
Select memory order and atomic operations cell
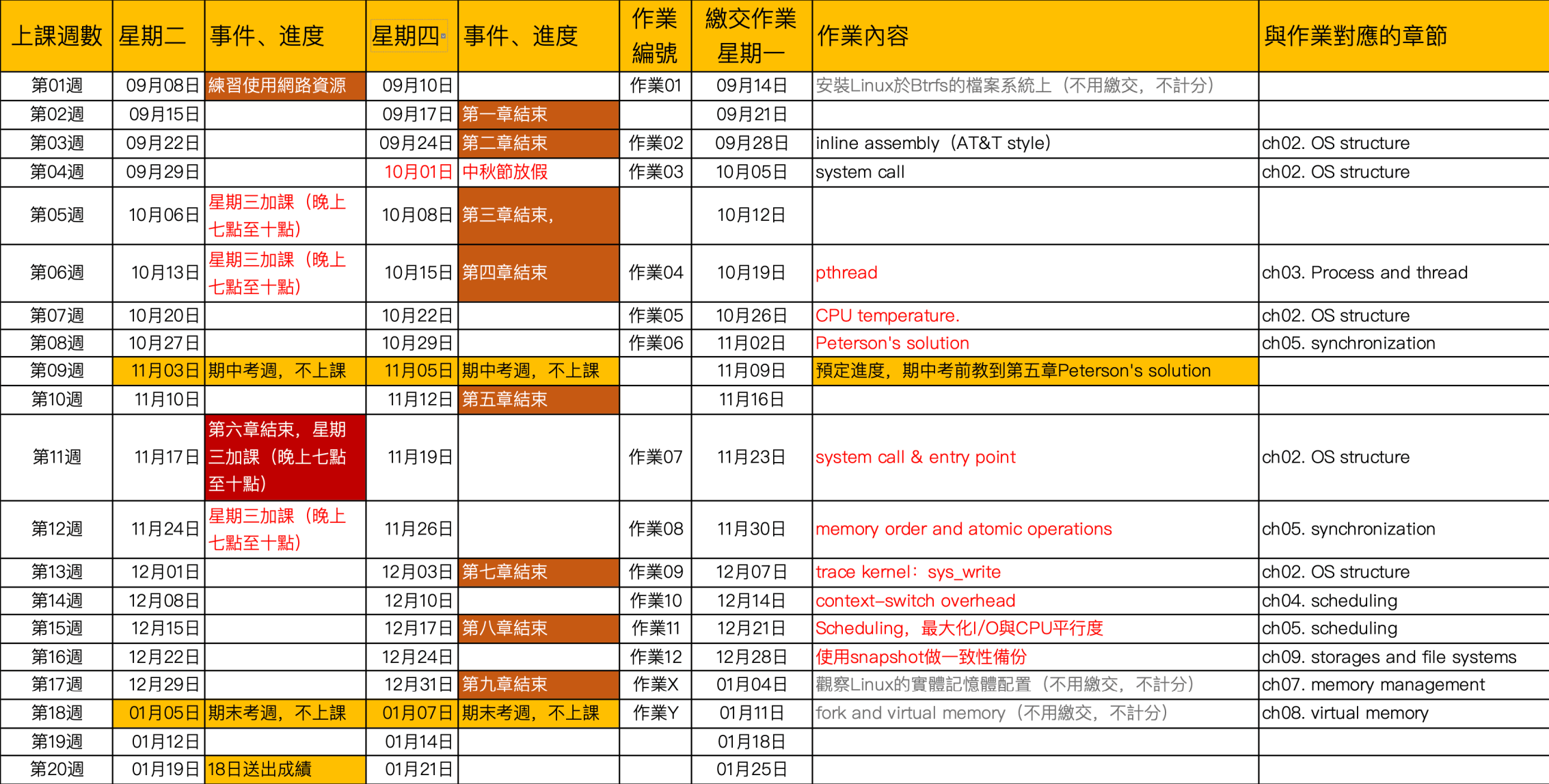(x=963, y=529)
